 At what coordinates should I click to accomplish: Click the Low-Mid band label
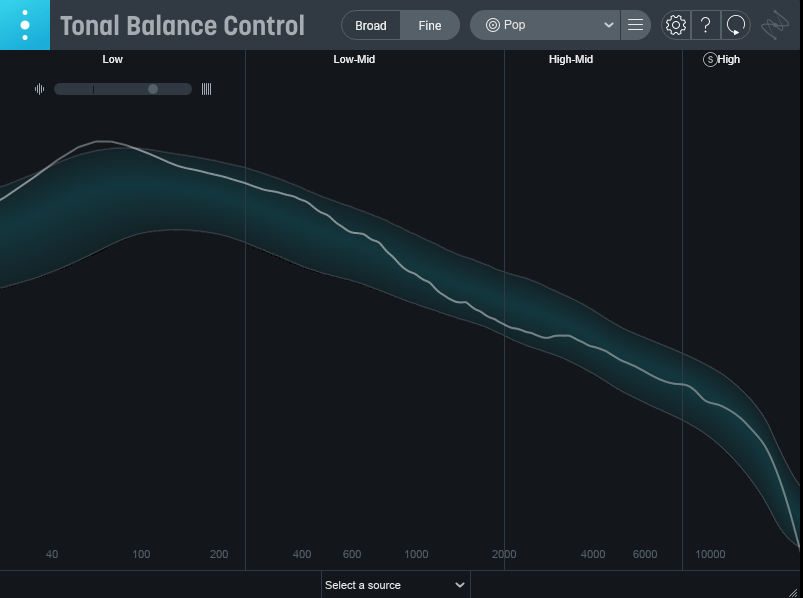[354, 60]
